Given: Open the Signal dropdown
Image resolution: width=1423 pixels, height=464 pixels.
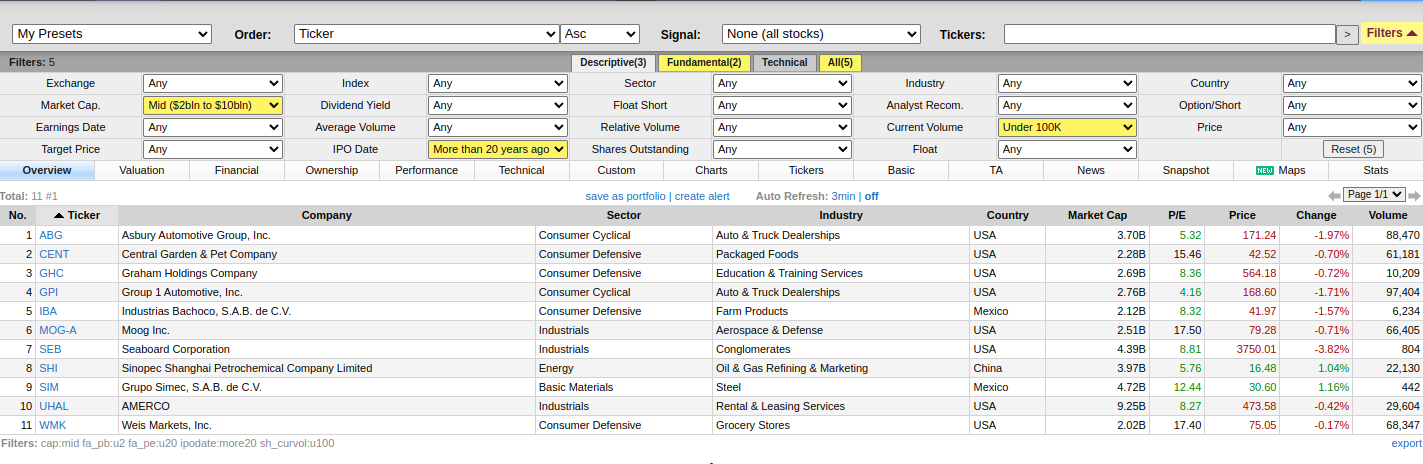Looking at the screenshot, I should pyautogui.click(x=821, y=34).
